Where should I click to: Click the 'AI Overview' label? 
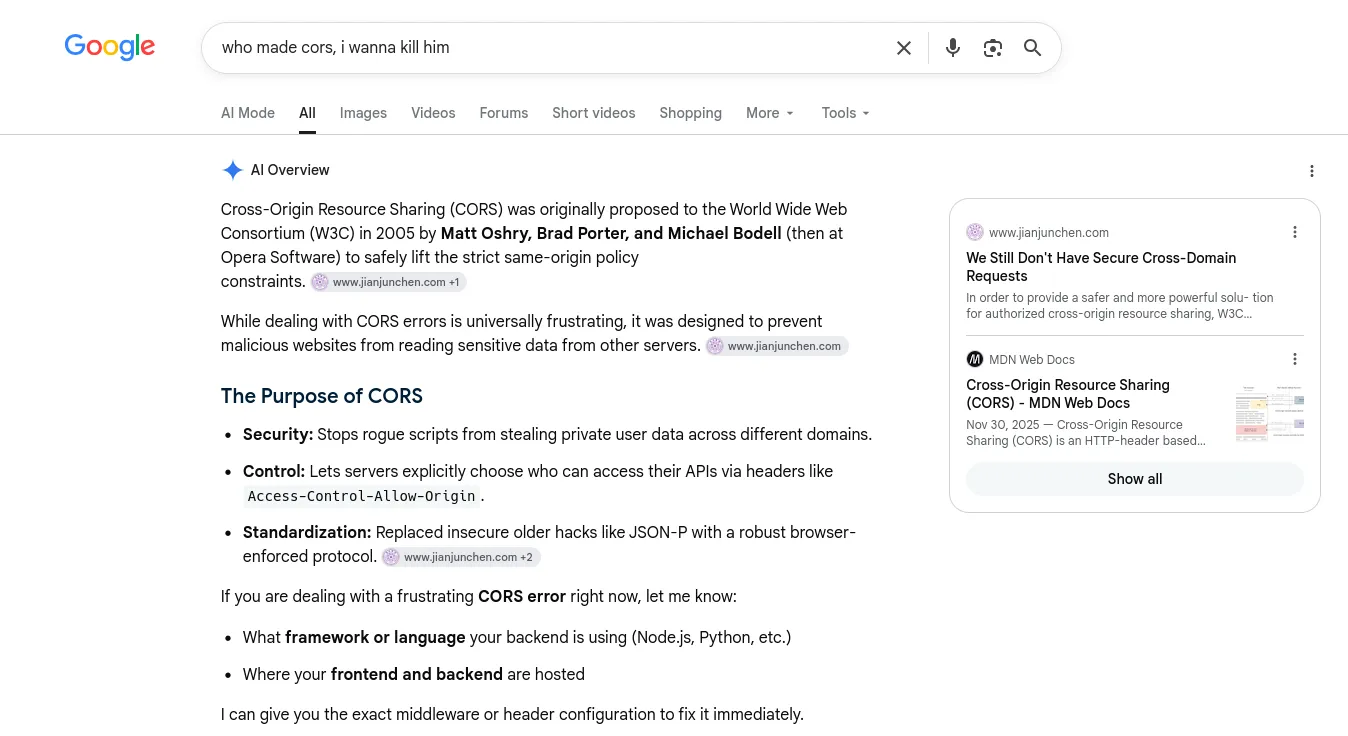[x=290, y=170]
